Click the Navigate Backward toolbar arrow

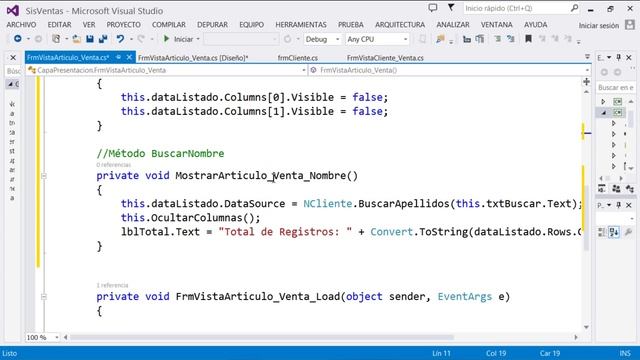click(x=18, y=39)
